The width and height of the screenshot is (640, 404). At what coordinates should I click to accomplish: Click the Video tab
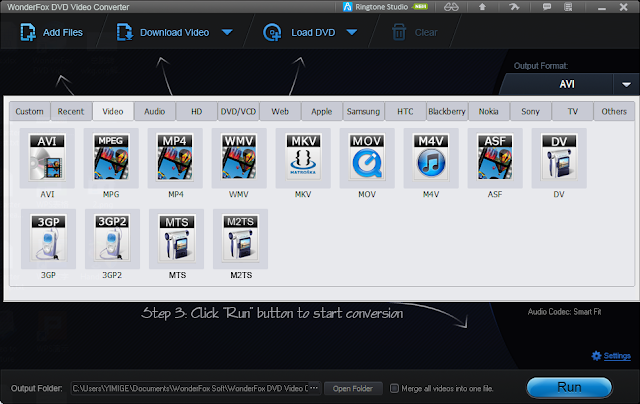[x=113, y=111]
